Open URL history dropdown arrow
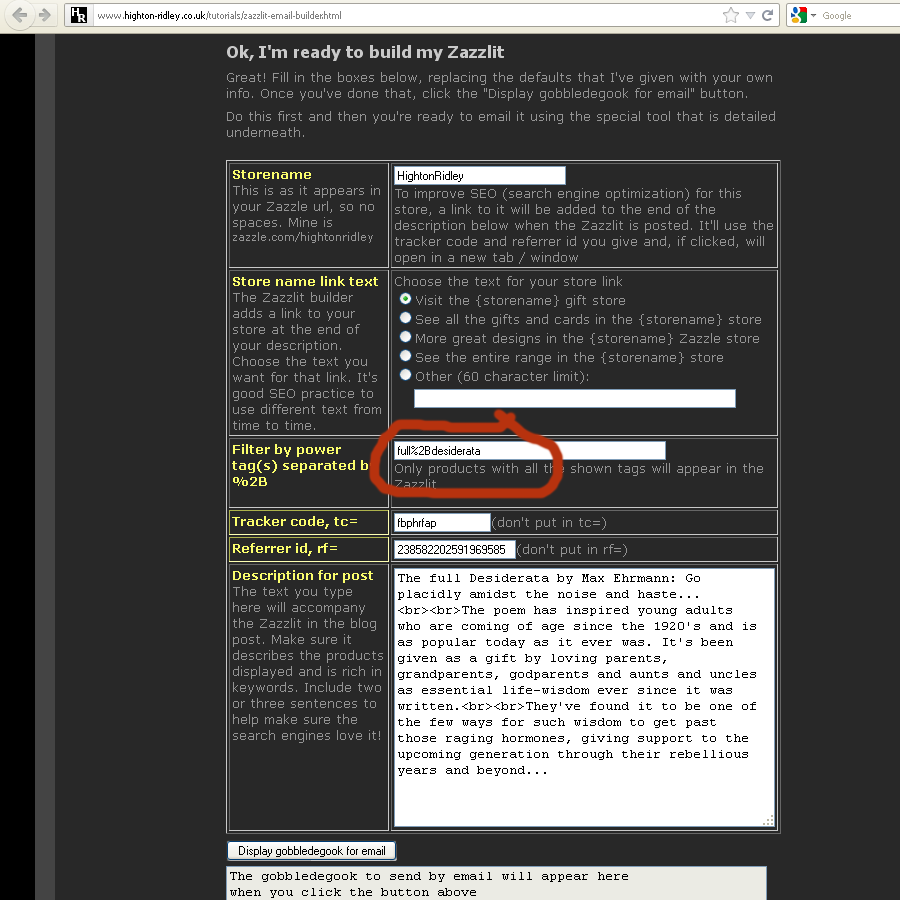 coord(750,15)
